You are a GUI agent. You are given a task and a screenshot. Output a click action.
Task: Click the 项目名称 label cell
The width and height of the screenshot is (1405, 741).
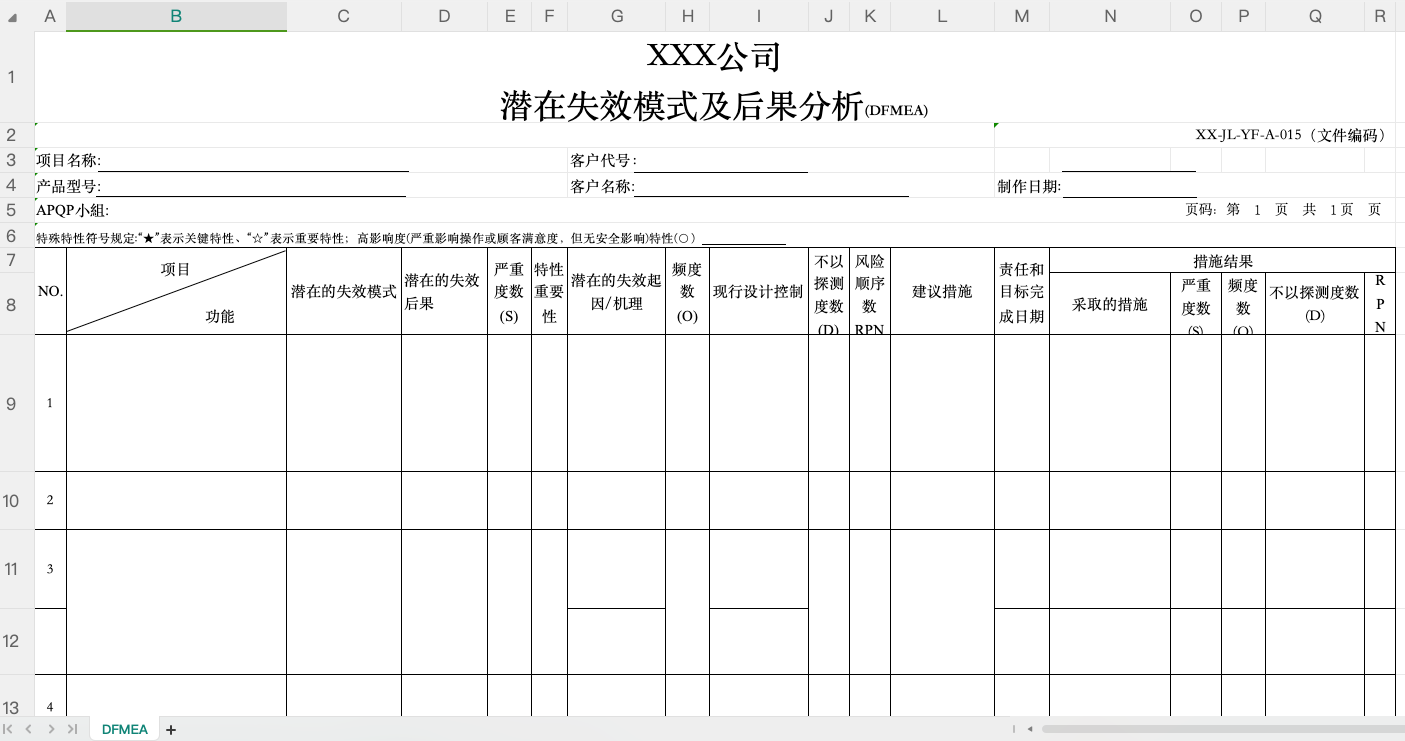60,160
